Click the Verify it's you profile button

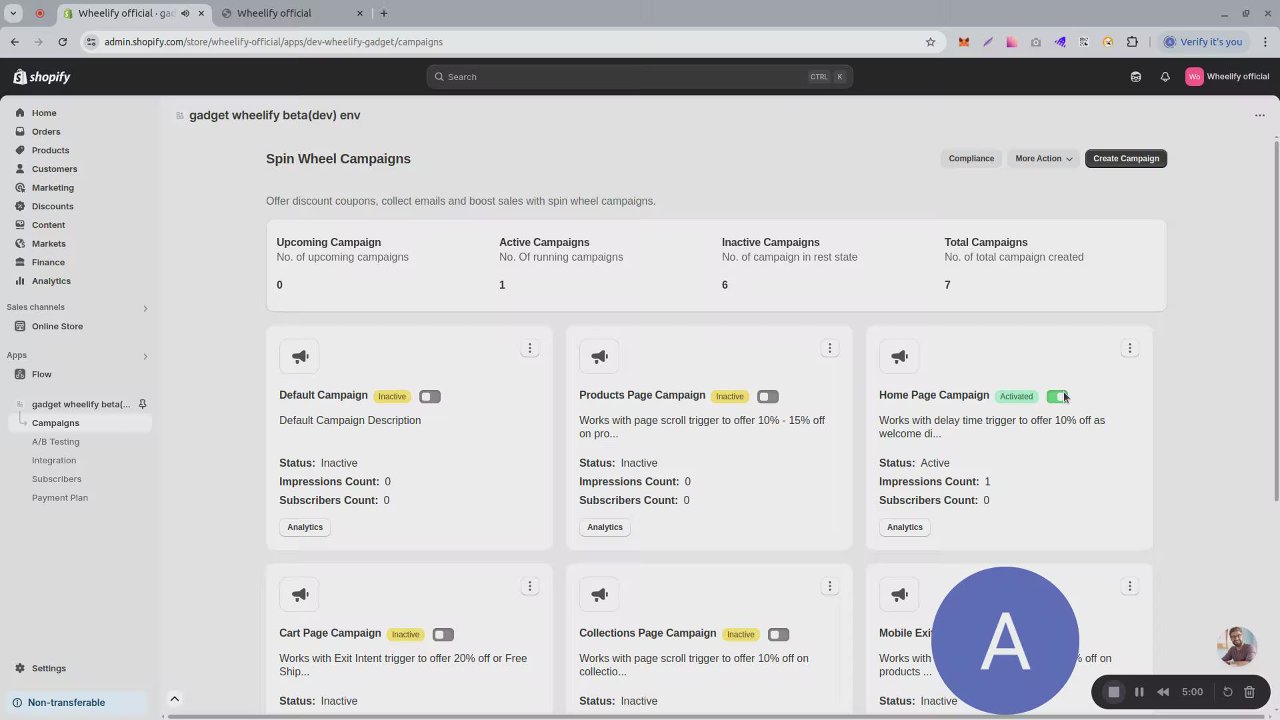point(1203,42)
